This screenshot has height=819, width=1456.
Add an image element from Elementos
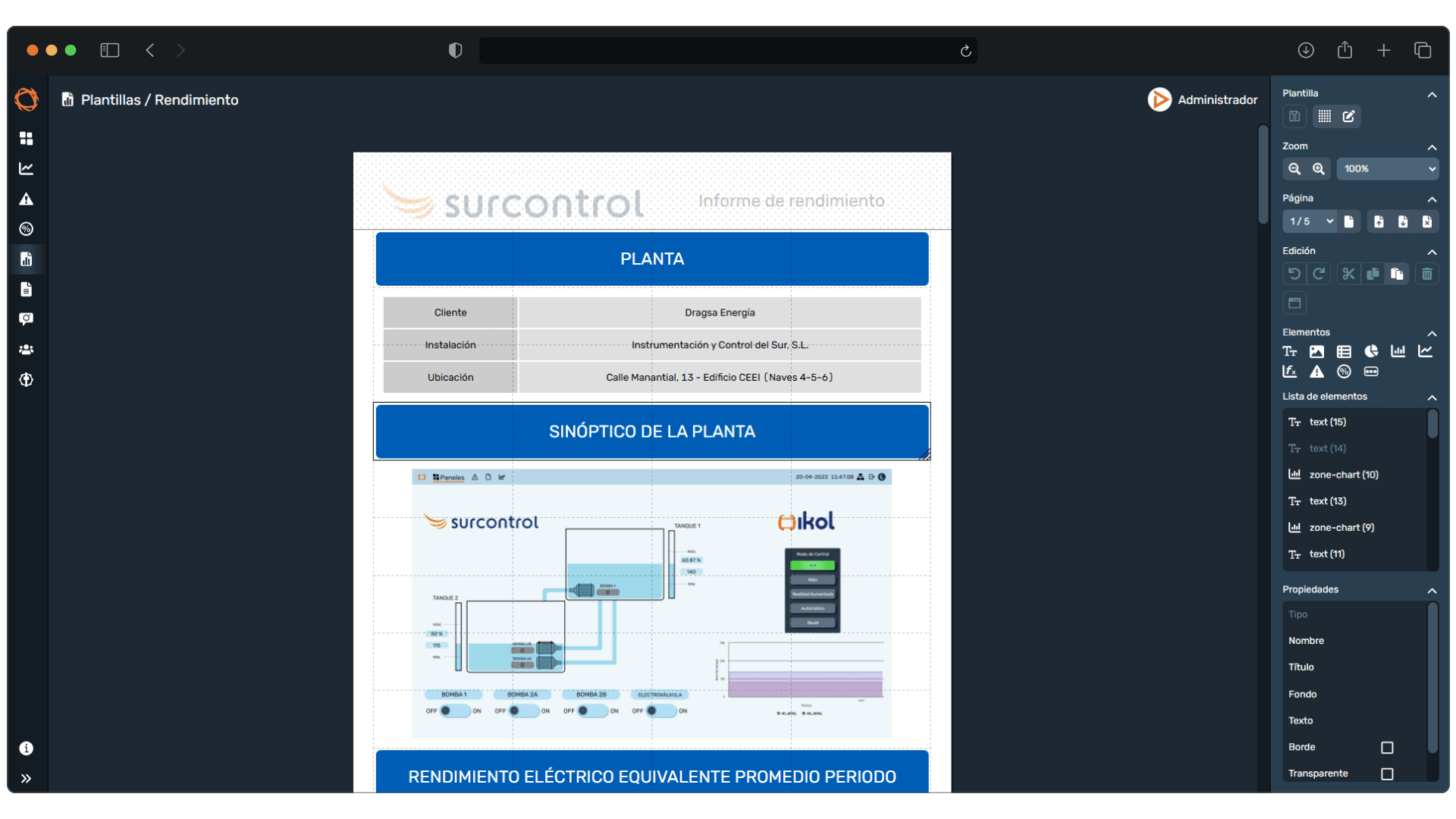point(1316,352)
